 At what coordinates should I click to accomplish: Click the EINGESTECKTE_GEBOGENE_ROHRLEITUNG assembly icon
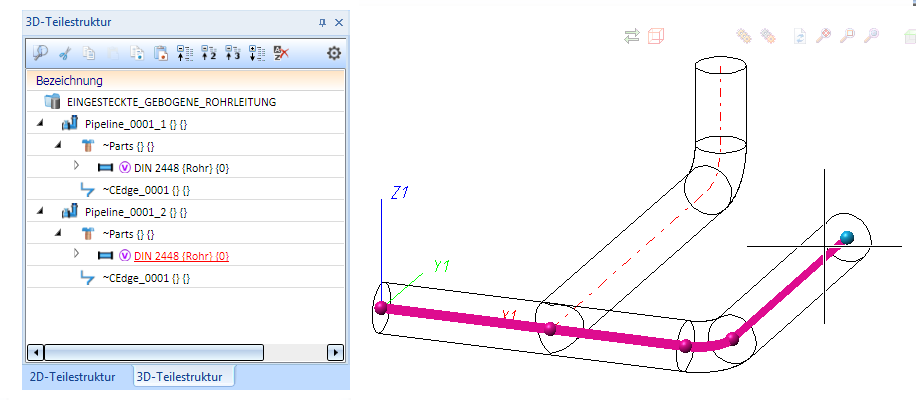coord(52,102)
